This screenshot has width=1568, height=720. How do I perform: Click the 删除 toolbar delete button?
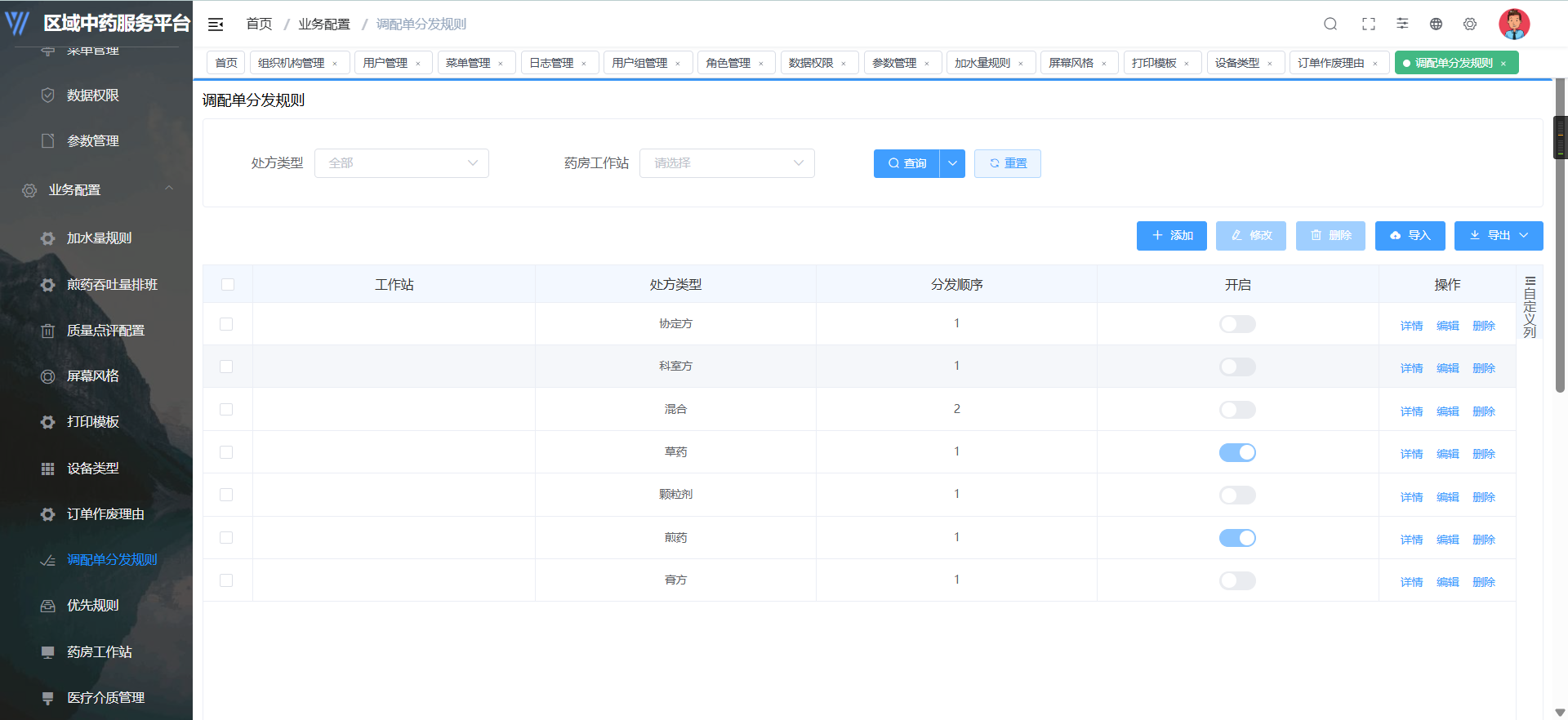tap(1330, 235)
